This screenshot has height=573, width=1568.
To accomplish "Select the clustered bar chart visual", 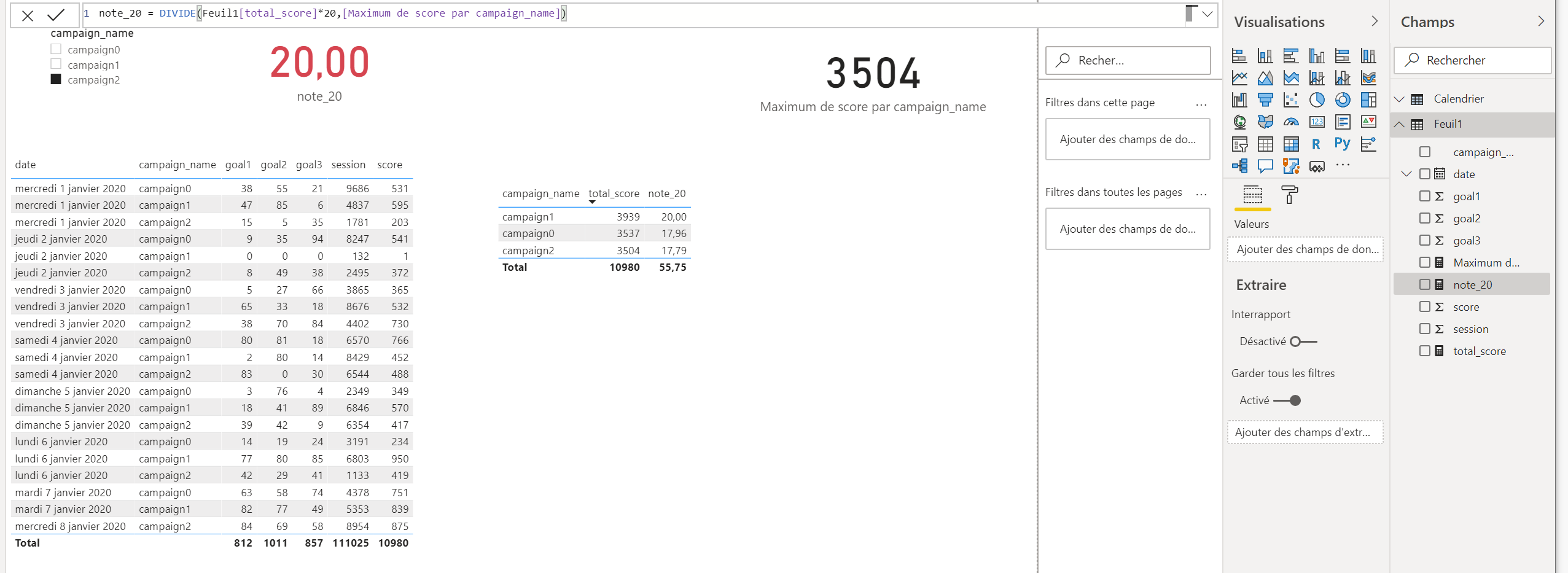I will pos(1291,56).
